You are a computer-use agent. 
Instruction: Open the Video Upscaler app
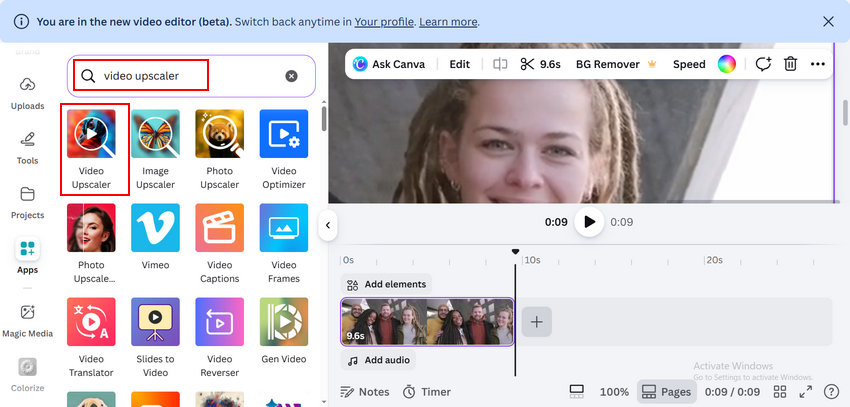pos(91,149)
